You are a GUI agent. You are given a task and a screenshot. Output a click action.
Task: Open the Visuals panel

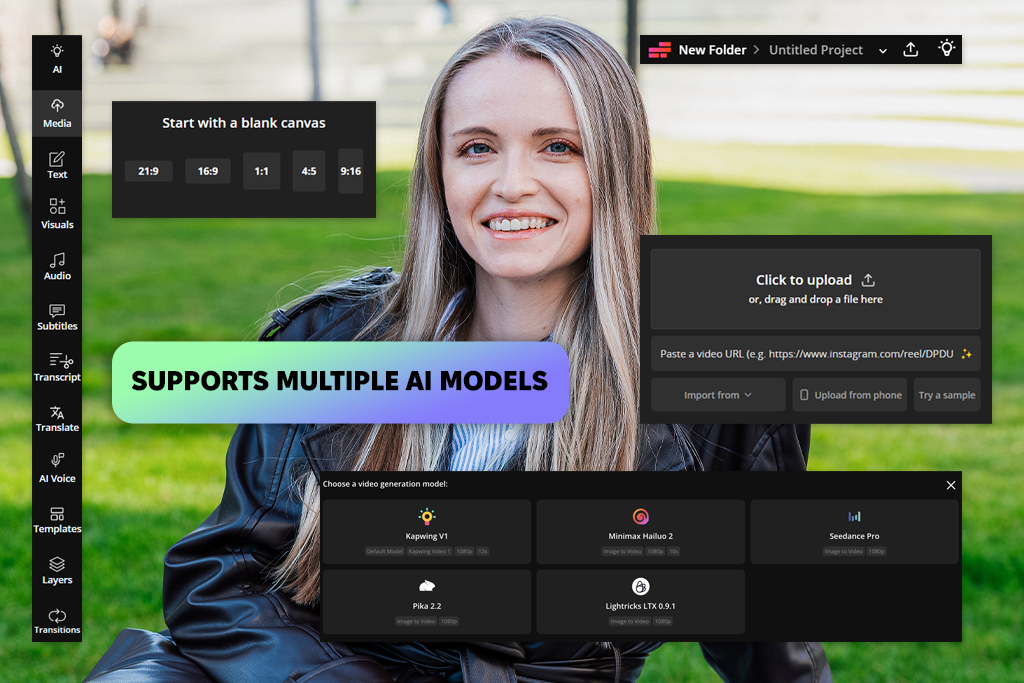57,214
